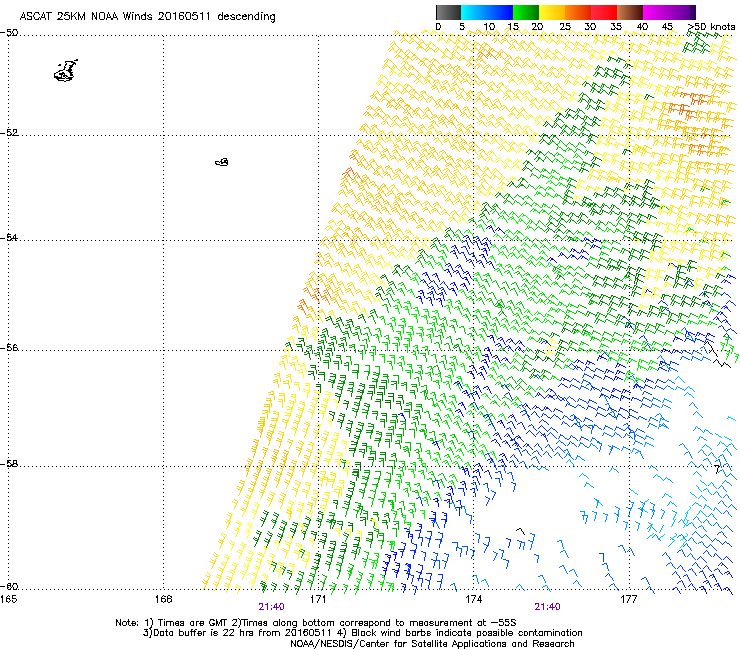Click the '174' longitude label
This screenshot has height=650, width=740.
(x=473, y=599)
